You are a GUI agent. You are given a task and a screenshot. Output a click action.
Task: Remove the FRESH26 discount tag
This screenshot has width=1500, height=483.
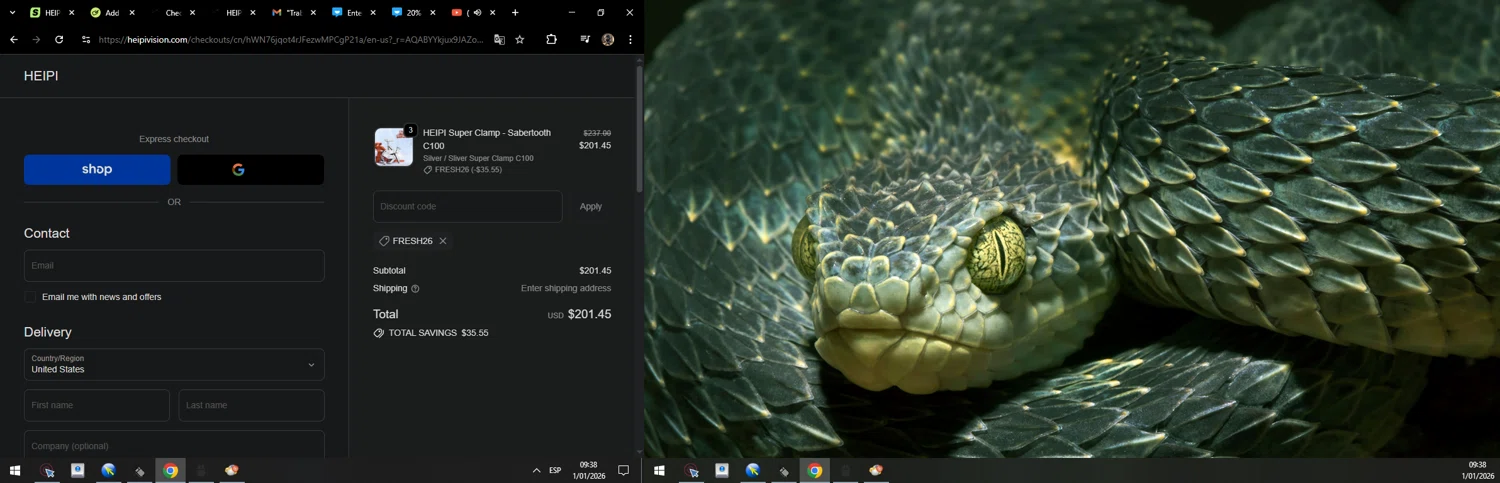pos(443,241)
